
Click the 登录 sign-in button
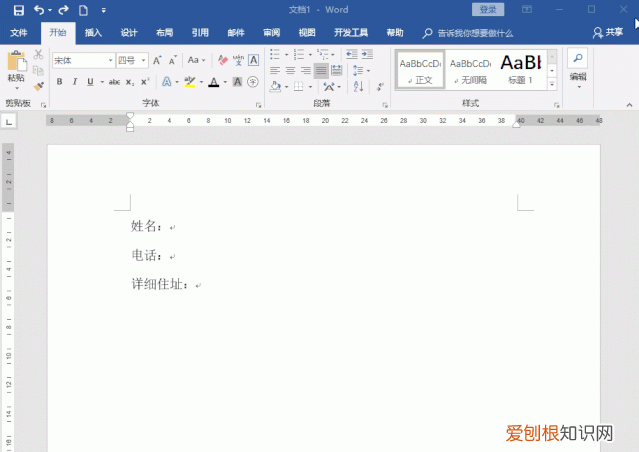488,9
